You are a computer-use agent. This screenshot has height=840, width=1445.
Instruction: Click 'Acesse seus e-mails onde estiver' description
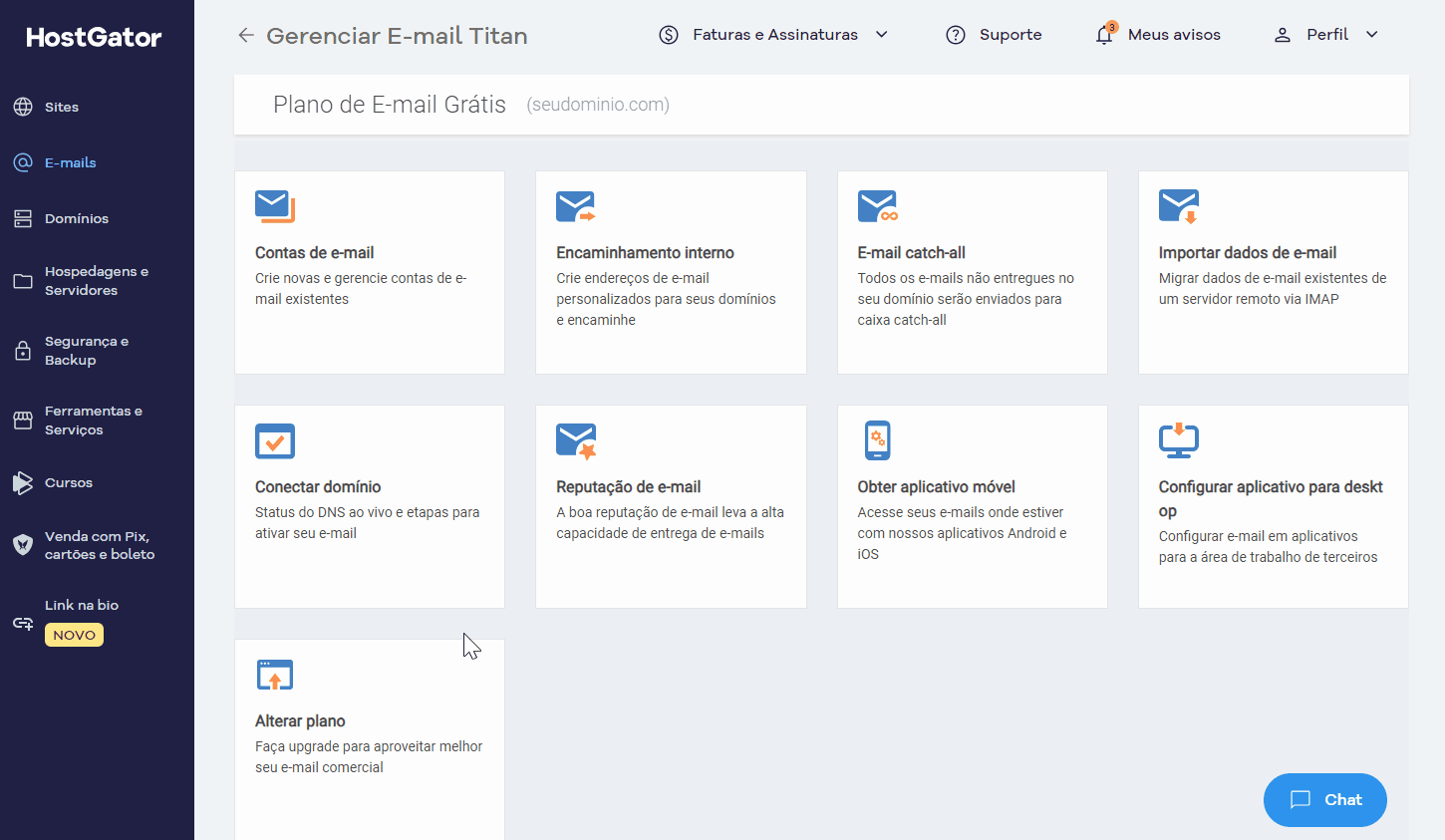coord(962,533)
